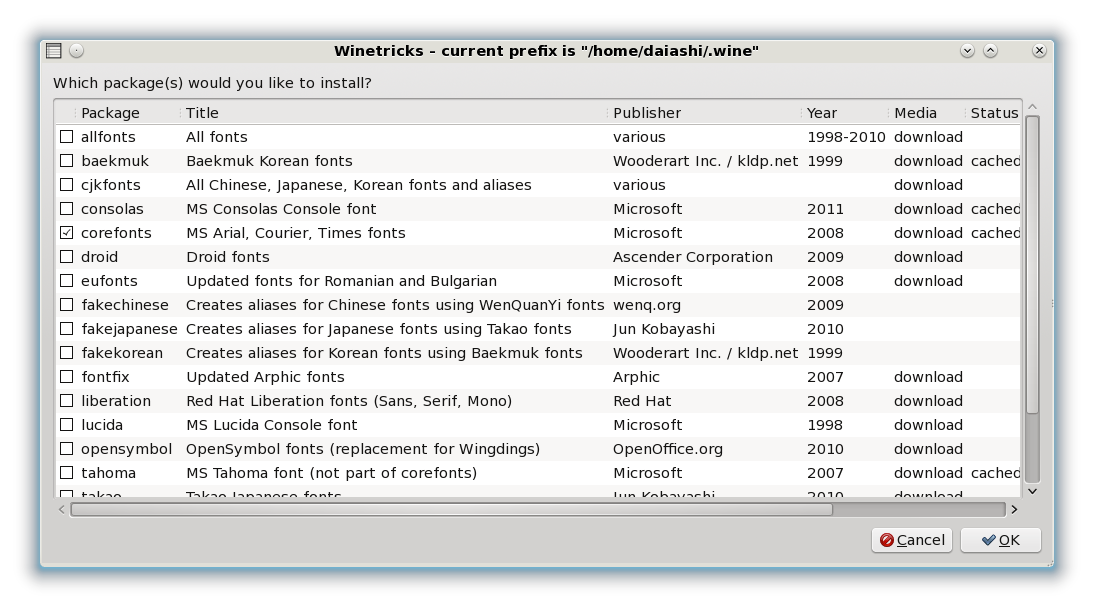Viewport: 1094px width, 607px height.
Task: Select 'Updated Arphic fonts' title
Action: [x=265, y=377]
